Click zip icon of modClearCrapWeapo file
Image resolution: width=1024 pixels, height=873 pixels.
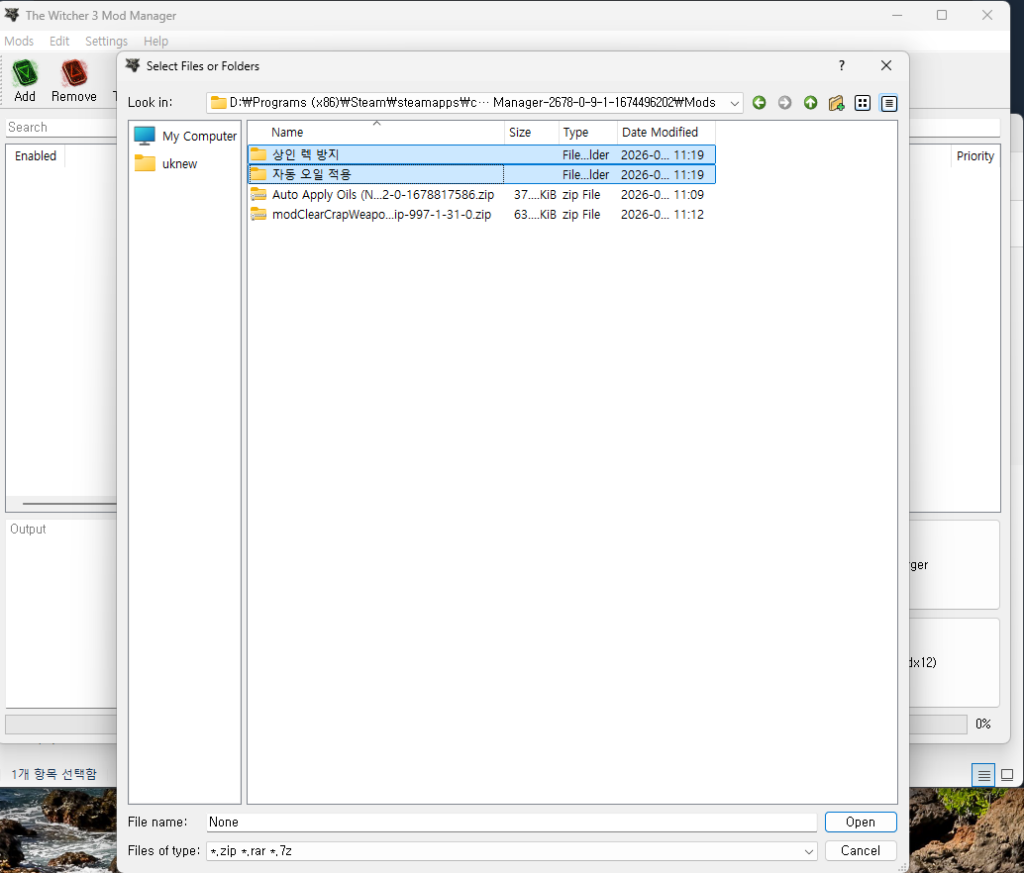(x=259, y=214)
